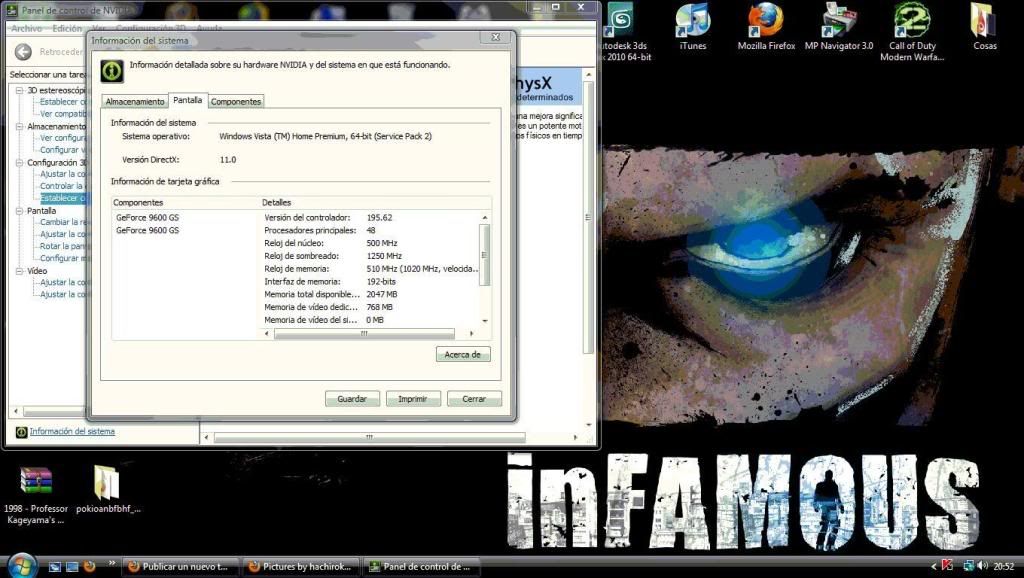Screen dimensions: 1024x578
Task: Click the Cerrar button
Action: click(x=474, y=398)
